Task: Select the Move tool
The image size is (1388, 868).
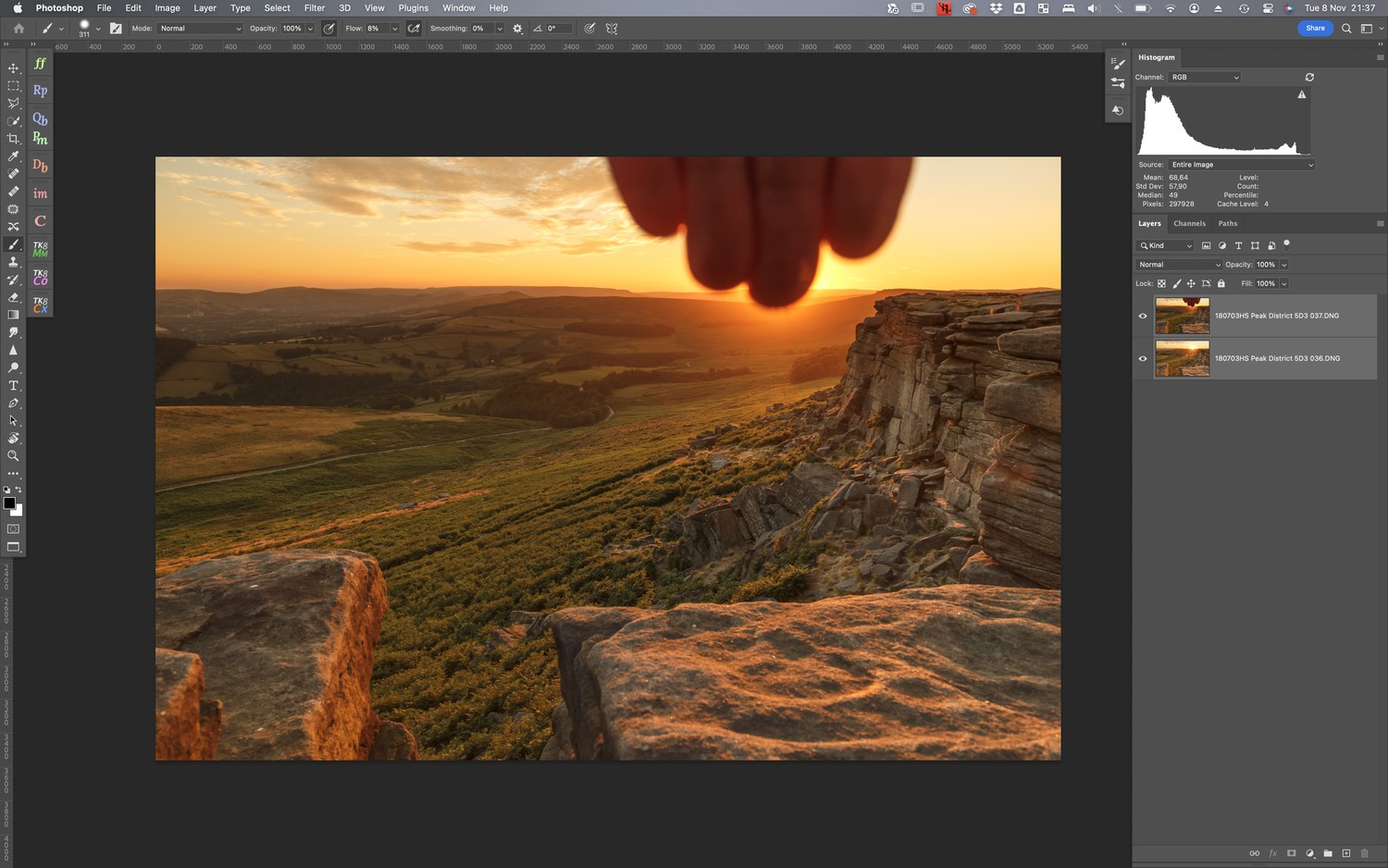Action: point(13,68)
